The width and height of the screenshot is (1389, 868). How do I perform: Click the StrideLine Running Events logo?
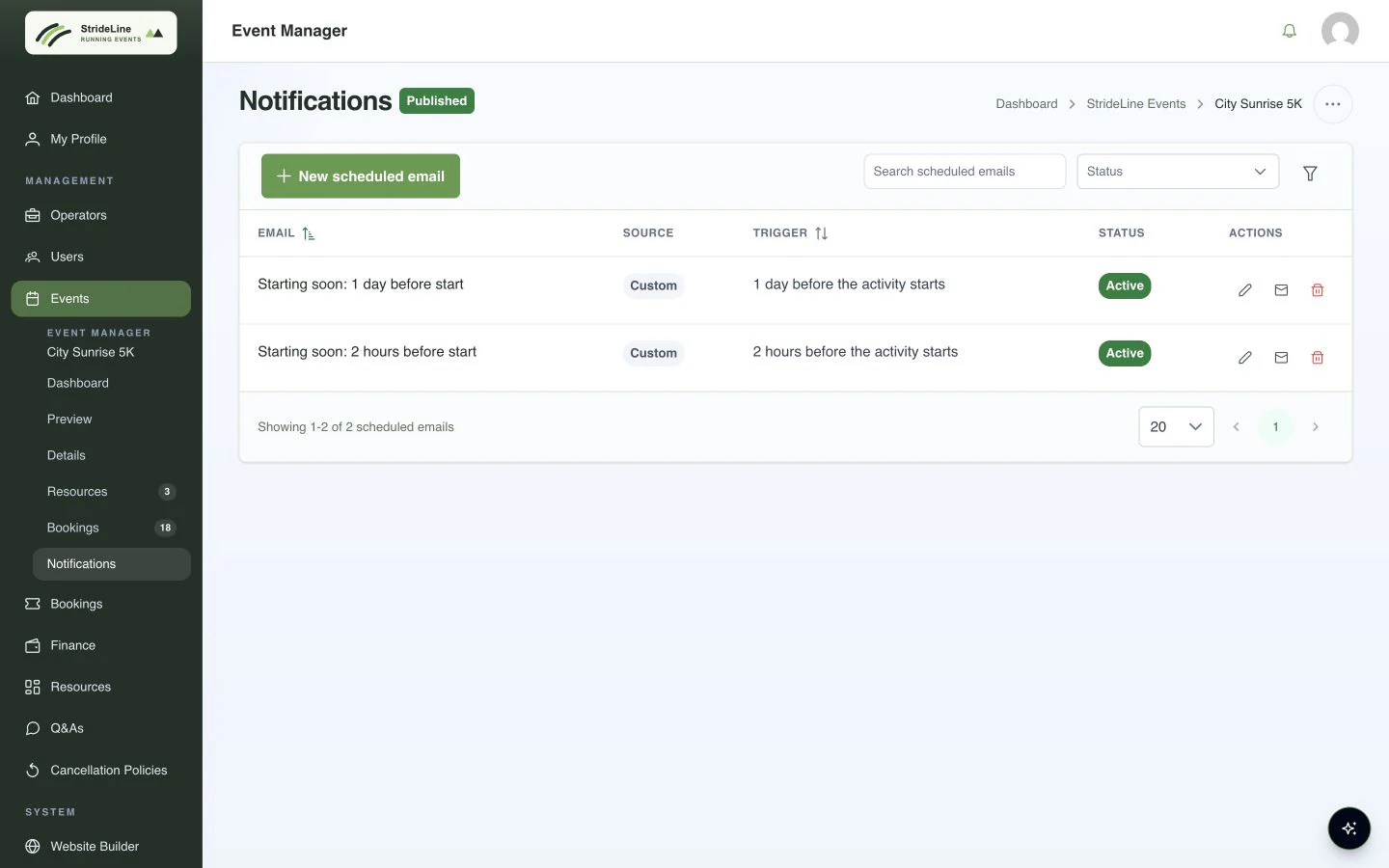coord(101,33)
